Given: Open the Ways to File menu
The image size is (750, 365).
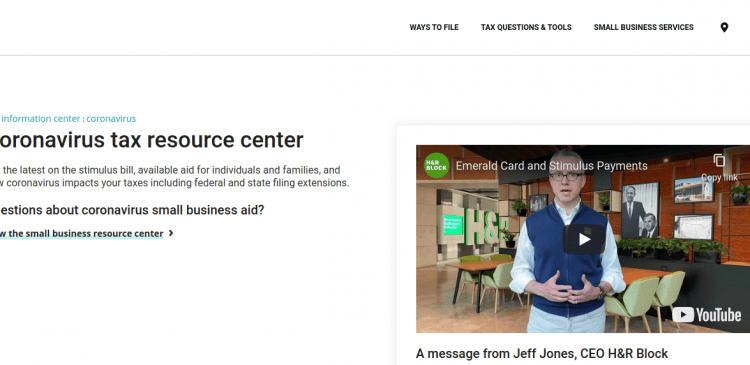Looking at the screenshot, I should click(434, 27).
